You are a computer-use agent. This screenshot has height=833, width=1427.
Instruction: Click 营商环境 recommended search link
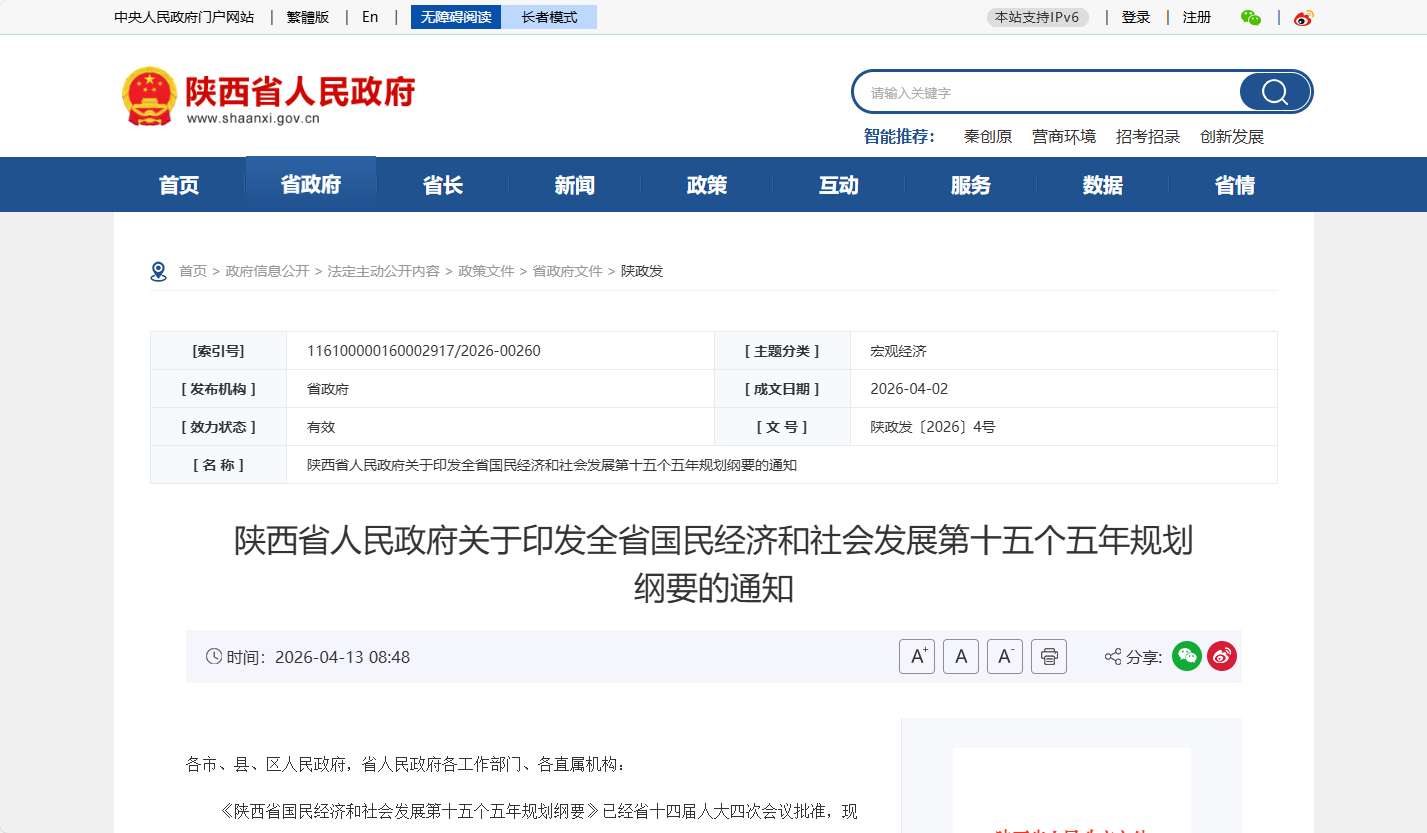coord(1064,137)
